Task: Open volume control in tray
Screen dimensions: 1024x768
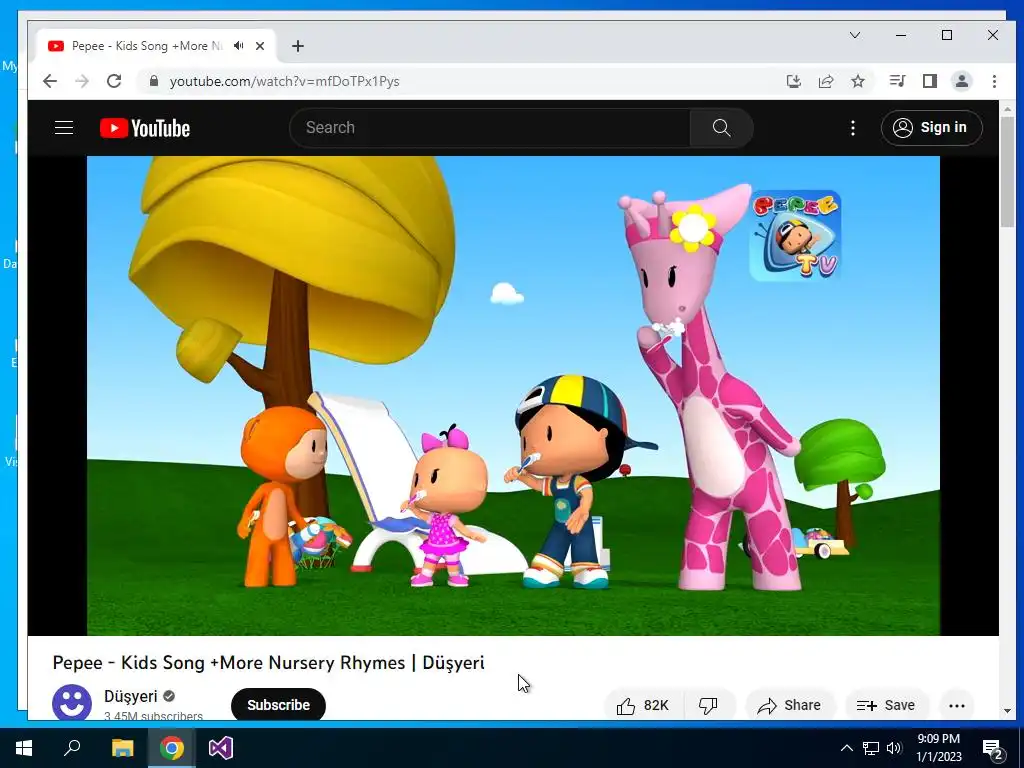Action: (x=894, y=748)
